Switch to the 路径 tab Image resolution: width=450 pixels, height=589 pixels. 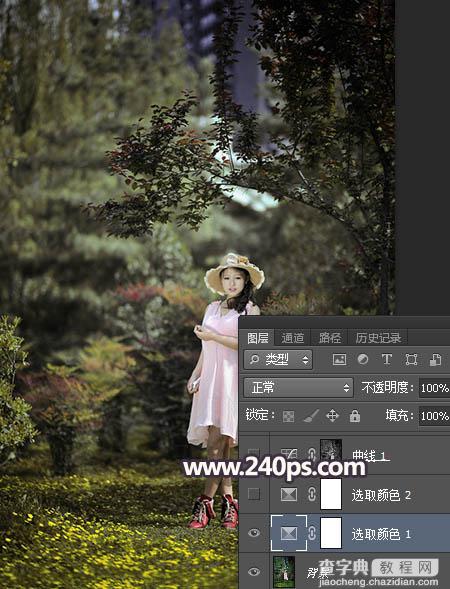330,338
